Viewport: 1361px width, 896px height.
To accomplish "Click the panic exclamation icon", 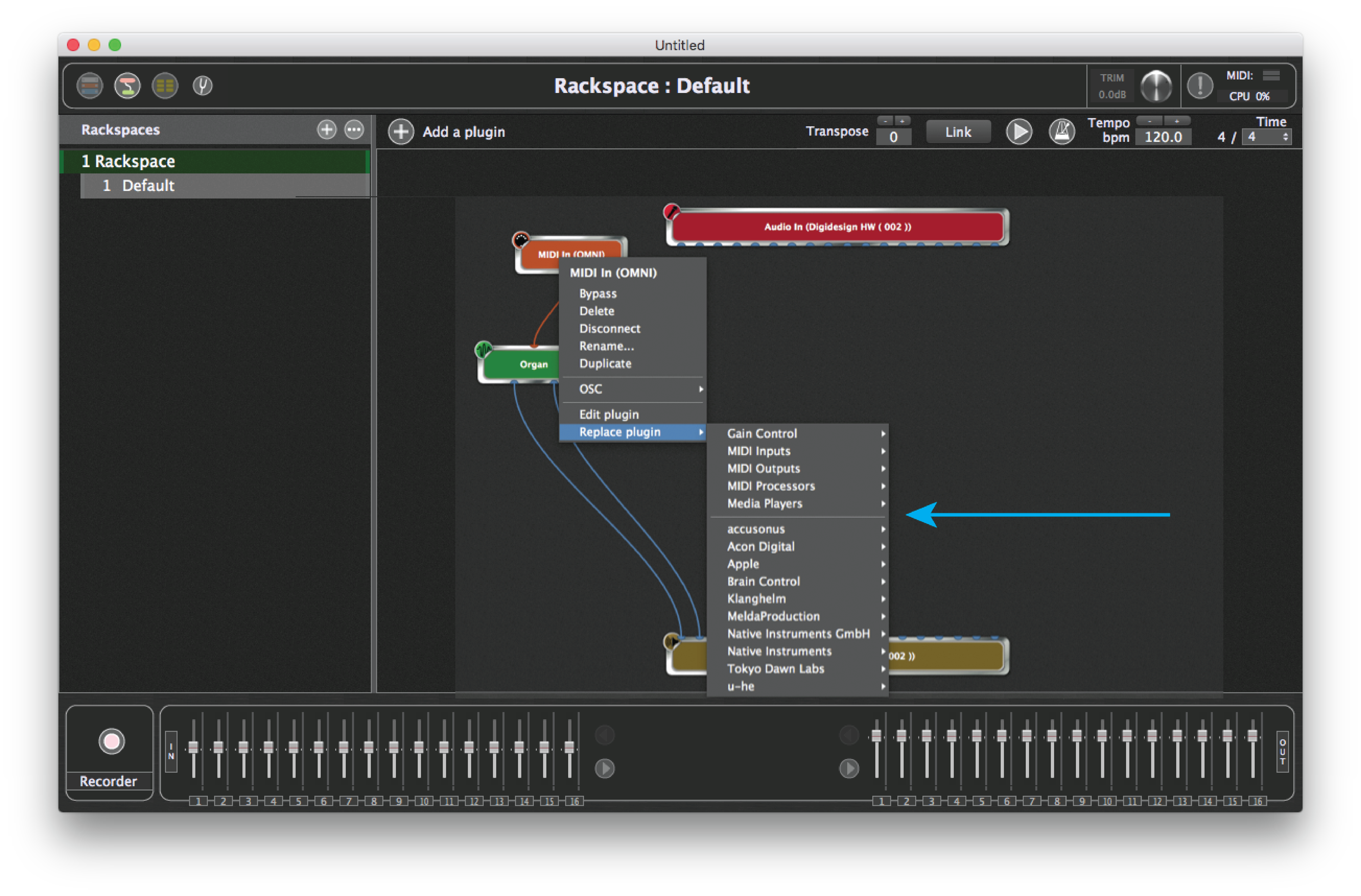I will (1200, 86).
